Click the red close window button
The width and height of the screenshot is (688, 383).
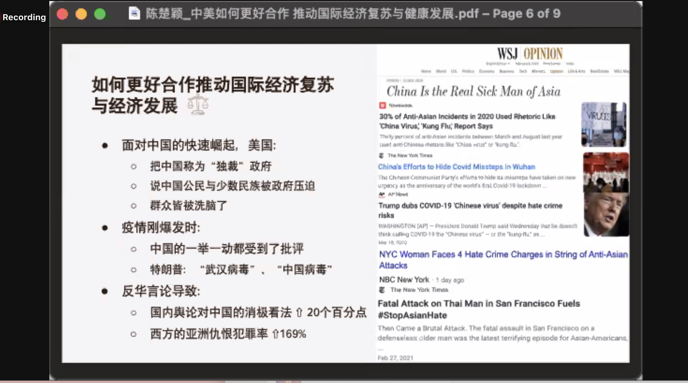point(62,14)
